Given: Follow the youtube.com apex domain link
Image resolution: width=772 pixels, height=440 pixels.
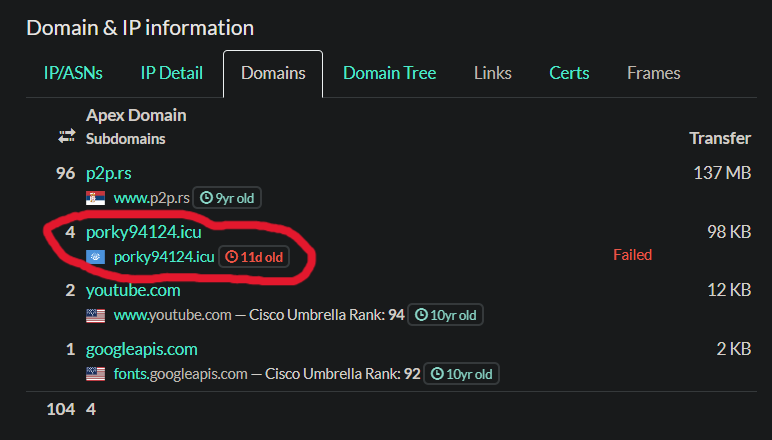Looking at the screenshot, I should (x=133, y=290).
